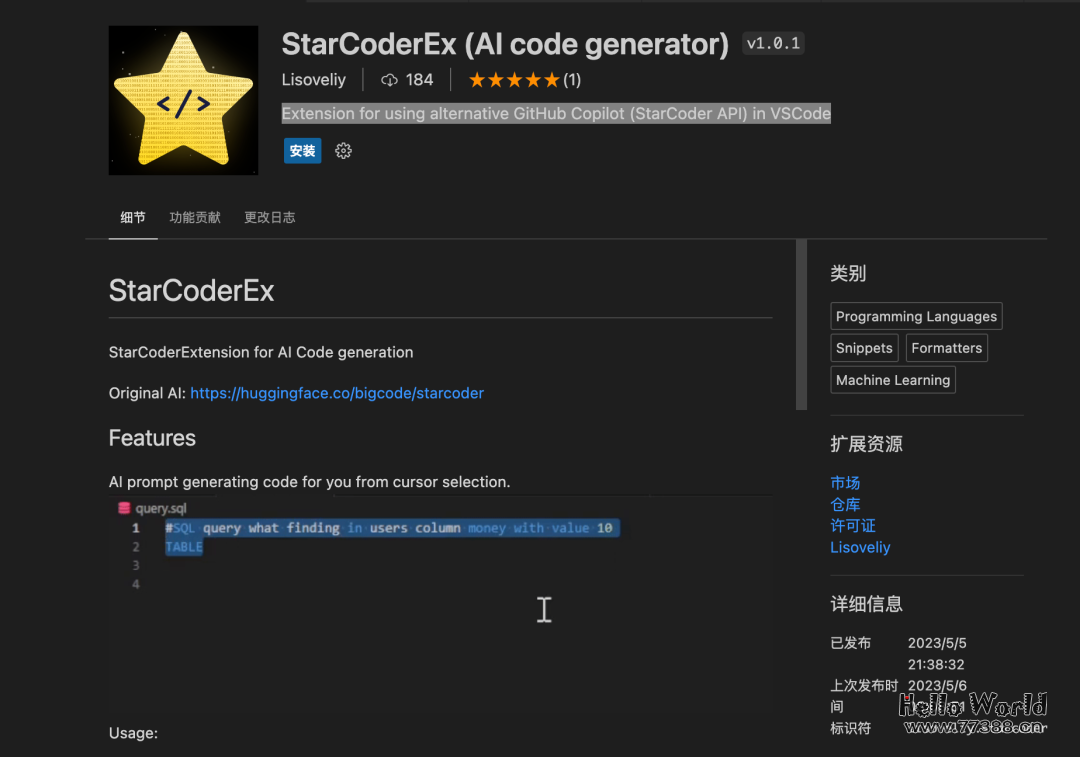Viewport: 1080px width, 757px height.
Task: Select the Programming Languages category tag
Action: pos(915,315)
